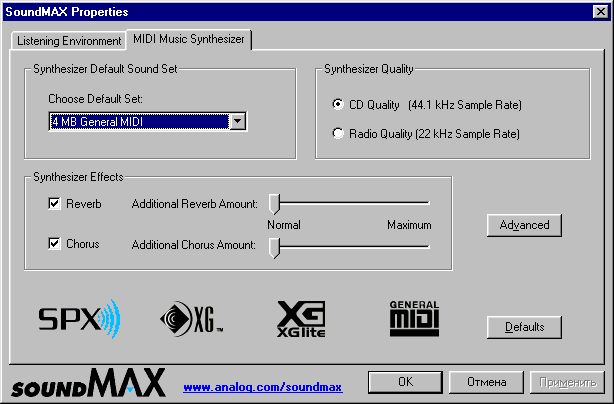The width and height of the screenshot is (614, 404).
Task: Click the Synthesizer Effects group title
Action: 78,177
